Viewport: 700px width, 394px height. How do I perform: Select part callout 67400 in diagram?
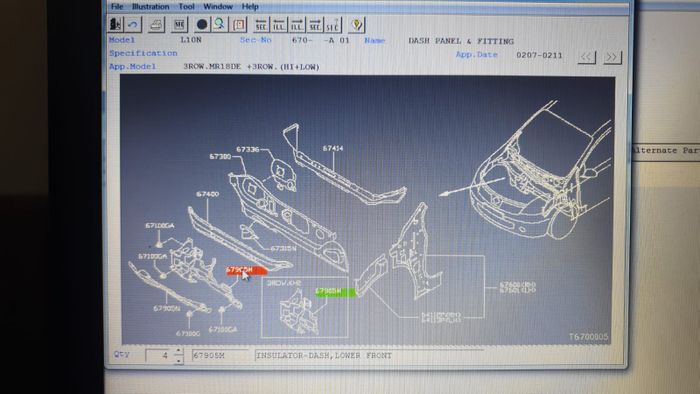(208, 194)
